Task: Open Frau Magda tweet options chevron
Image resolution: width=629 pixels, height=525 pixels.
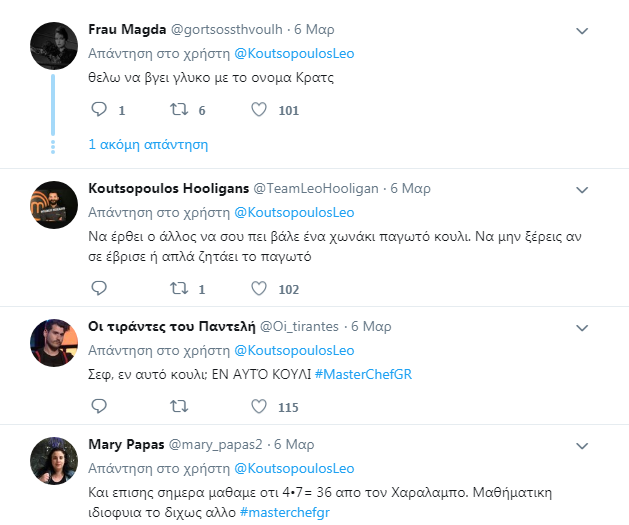Action: pos(583,31)
